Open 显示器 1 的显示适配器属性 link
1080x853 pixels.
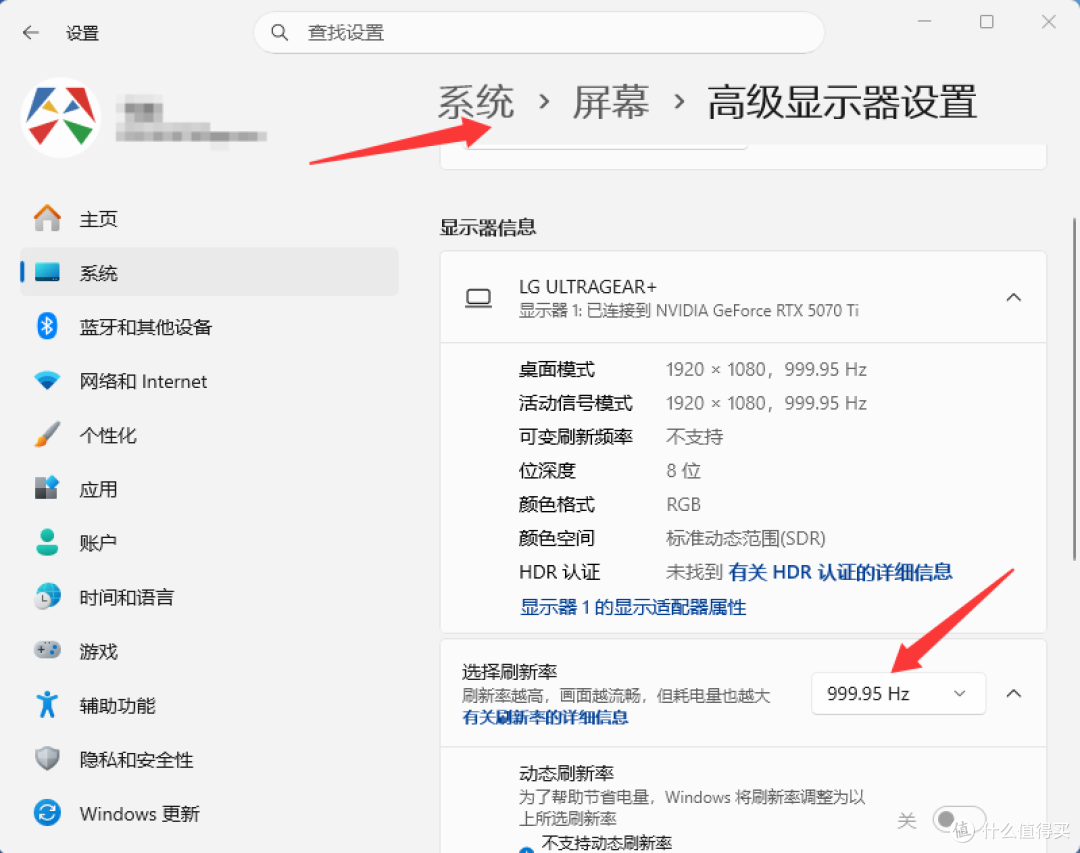click(633, 607)
